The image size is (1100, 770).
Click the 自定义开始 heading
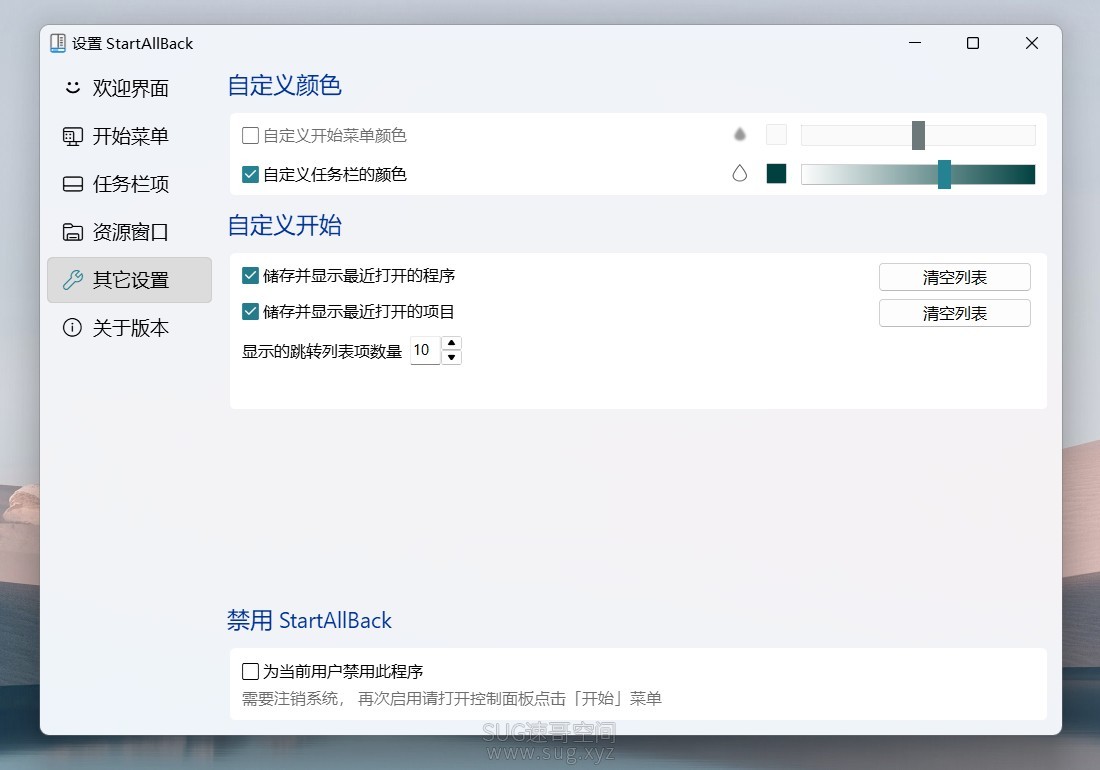[284, 226]
